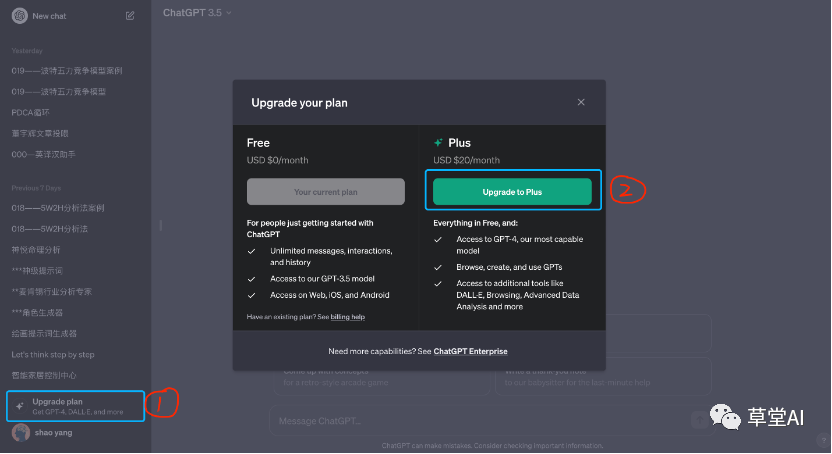Screen dimensions: 832x454
Task: Open the PDCA循环 chat in sidebar
Action: [31, 112]
